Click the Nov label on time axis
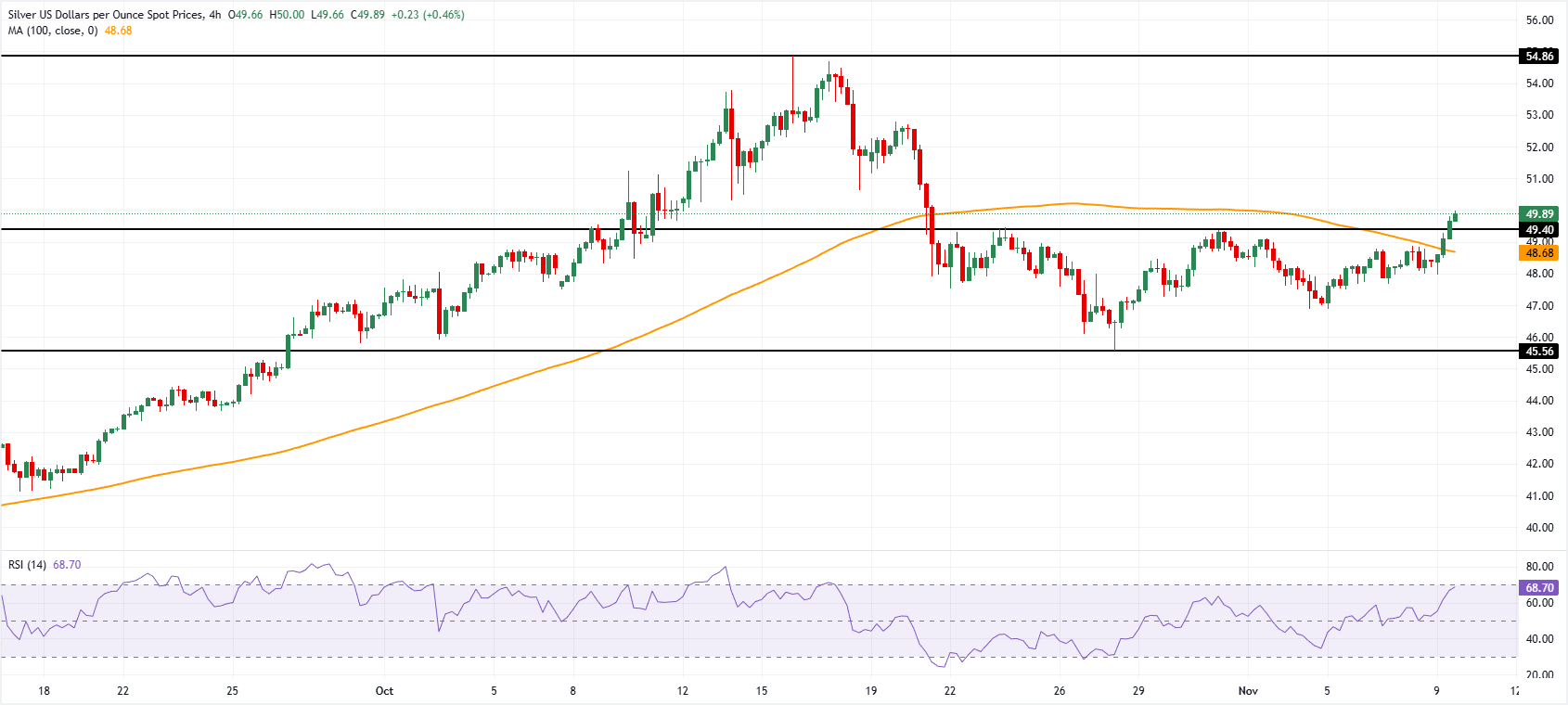This screenshot has width=1568, height=705. point(1248,691)
